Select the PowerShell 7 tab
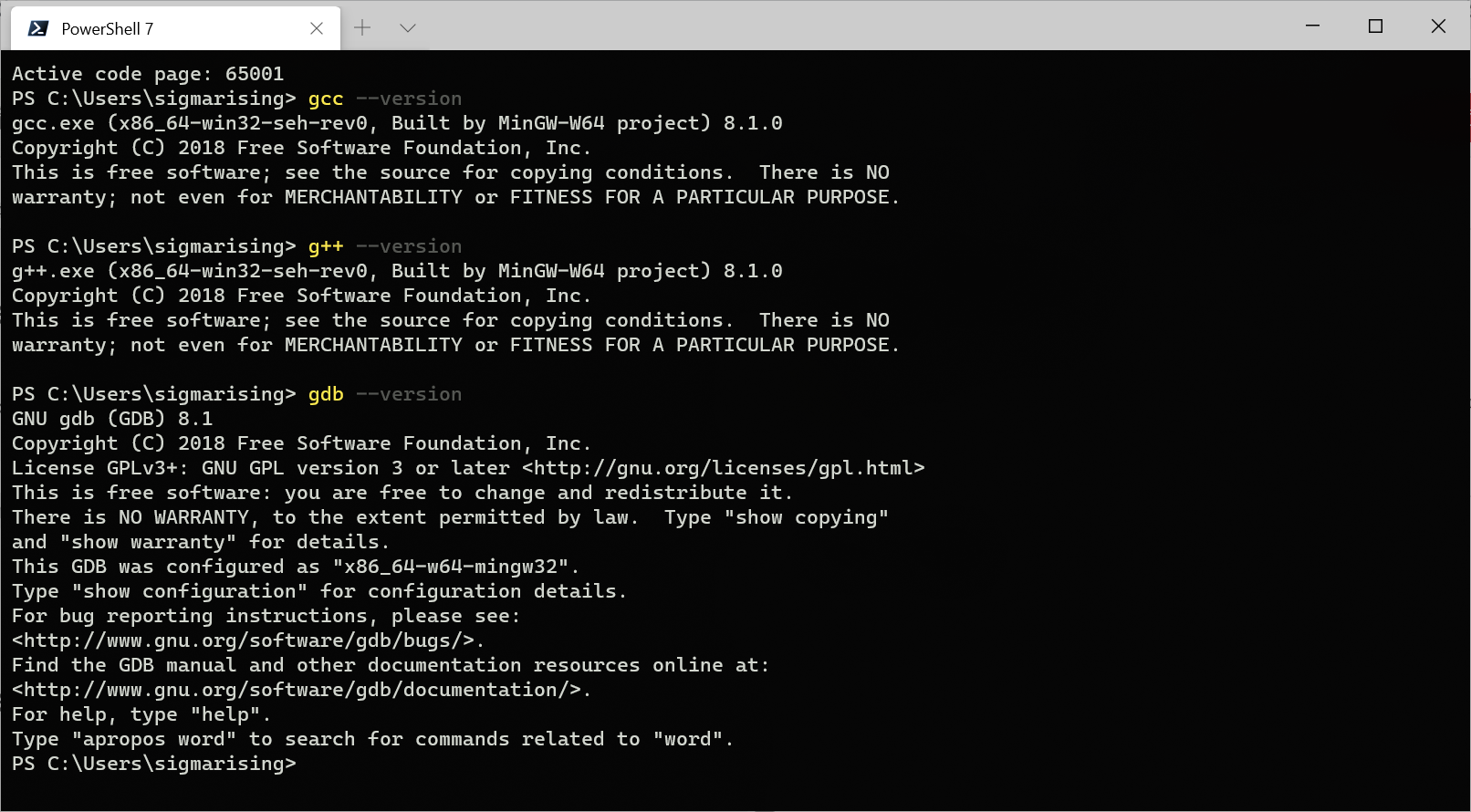The width and height of the screenshot is (1471, 812). (x=146, y=27)
